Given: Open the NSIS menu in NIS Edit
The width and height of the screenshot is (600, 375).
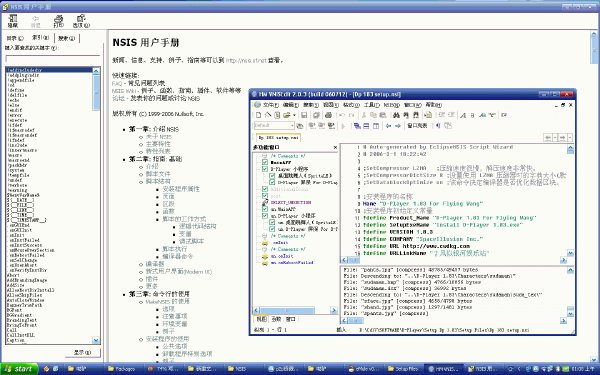Looking at the screenshot, I should point(391,104).
